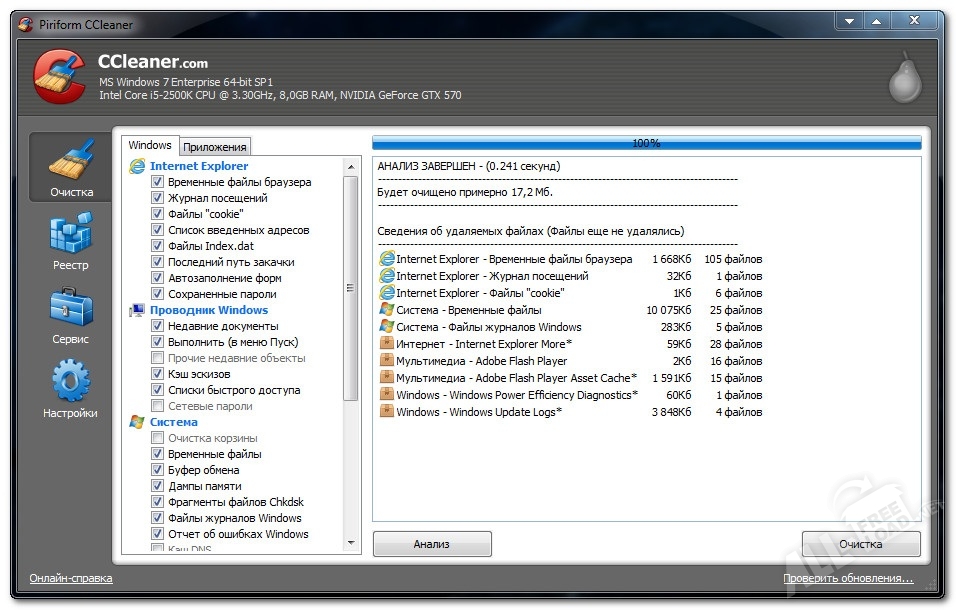Click the Internet Explorer category icon
The width and height of the screenshot is (956, 610).
pyautogui.click(x=137, y=166)
